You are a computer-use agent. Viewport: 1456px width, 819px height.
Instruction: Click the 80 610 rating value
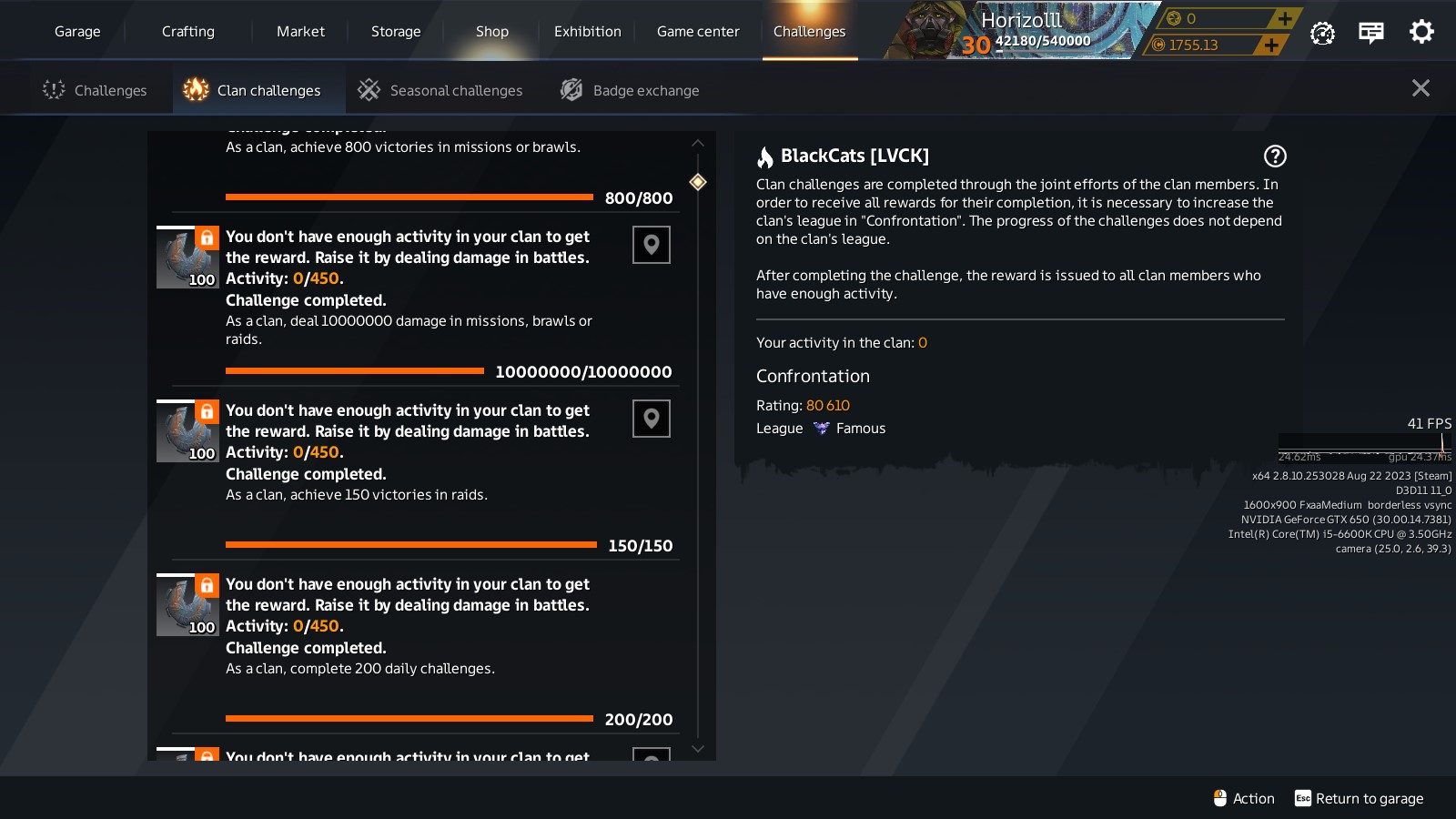click(828, 406)
